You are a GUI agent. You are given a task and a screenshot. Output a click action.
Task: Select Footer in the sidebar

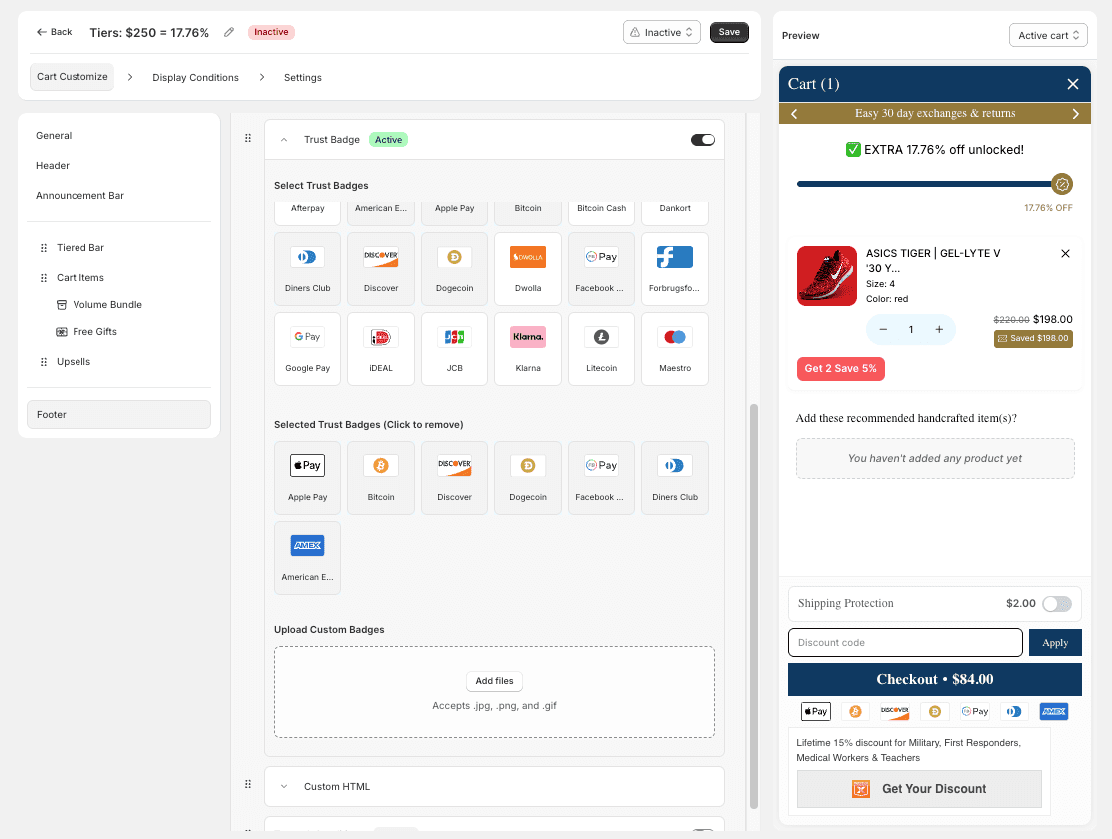click(118, 414)
